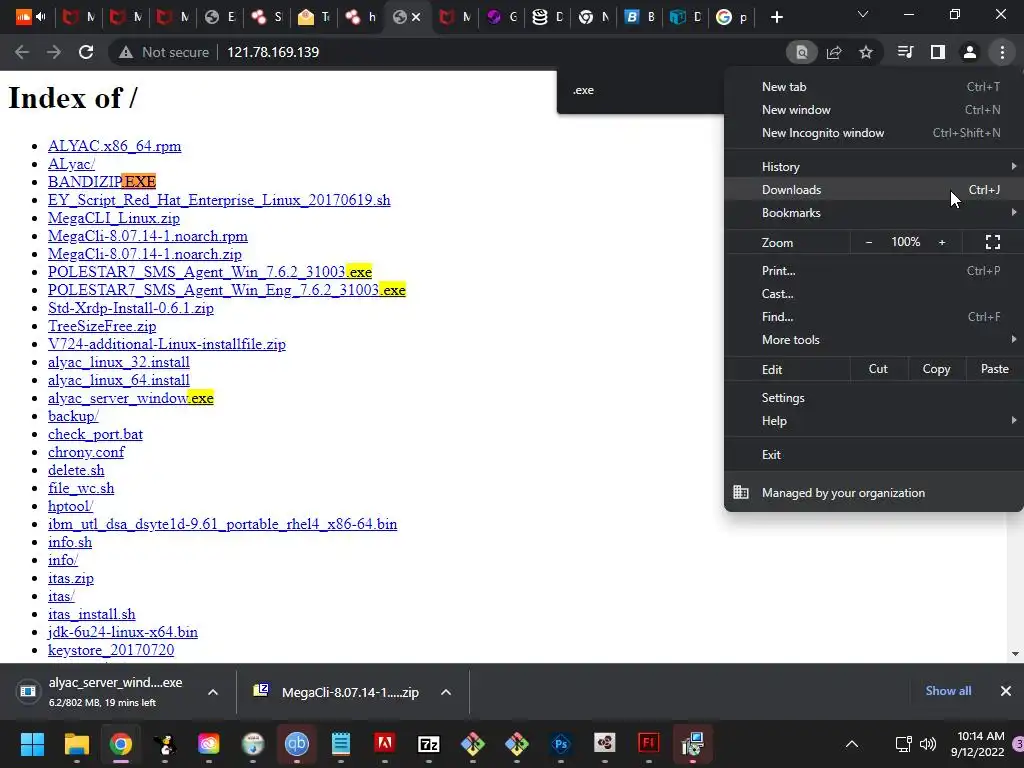
Task: Open qBittorrent from the taskbar
Action: 296,744
